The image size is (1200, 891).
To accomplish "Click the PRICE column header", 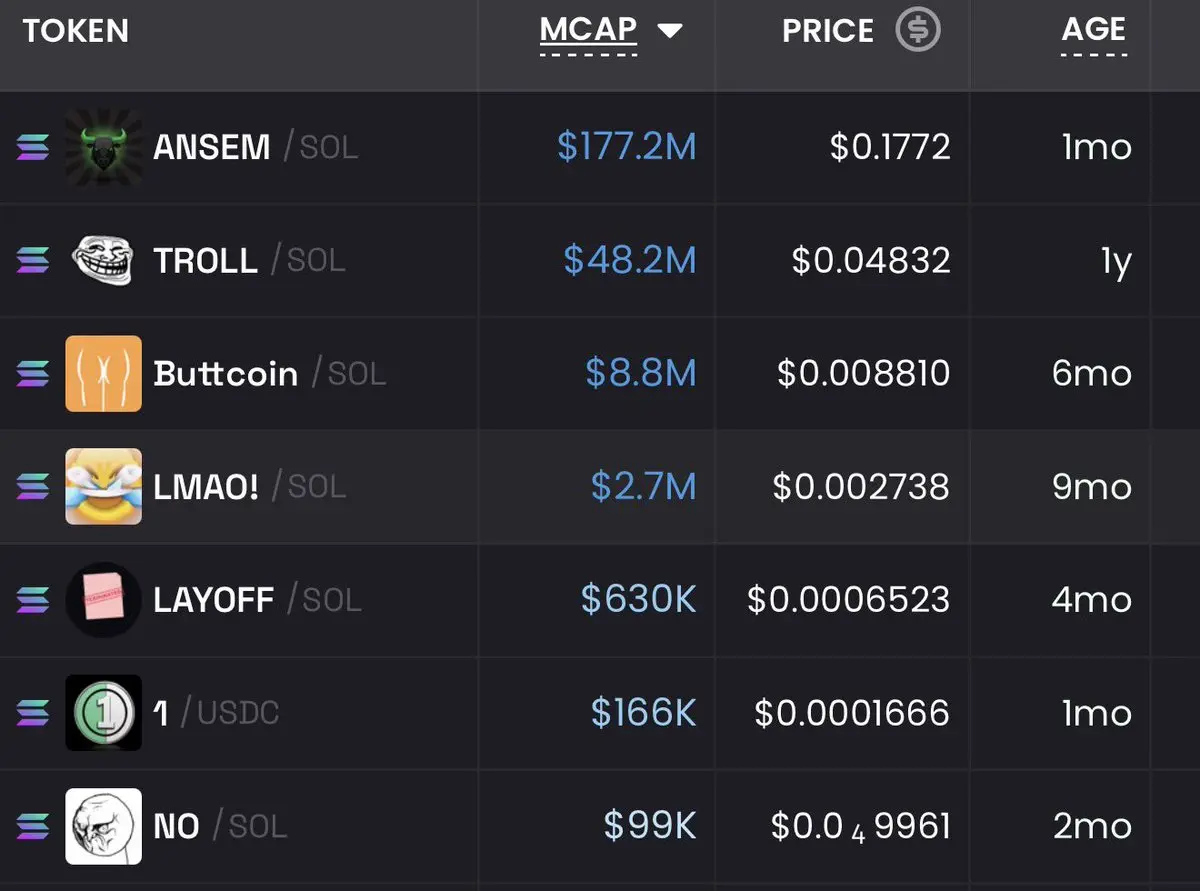I will pos(828,31).
